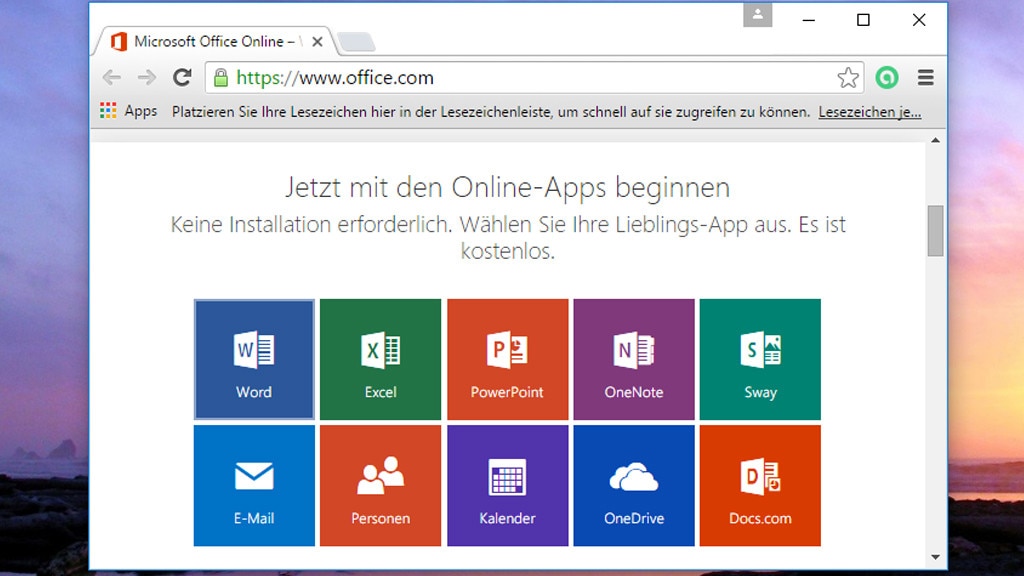Click the text 'Keine Installation erforderlich'
The image size is (1024, 576).
pos(311,225)
